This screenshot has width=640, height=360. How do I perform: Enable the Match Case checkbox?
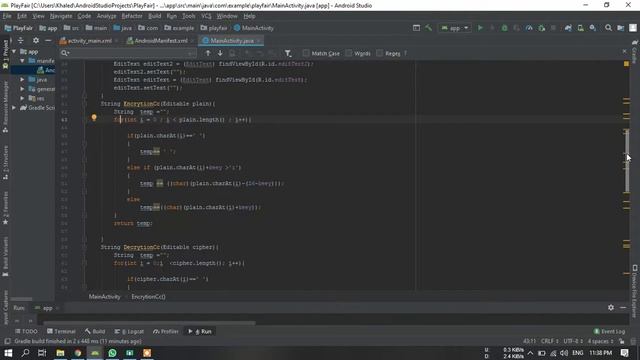click(306, 53)
